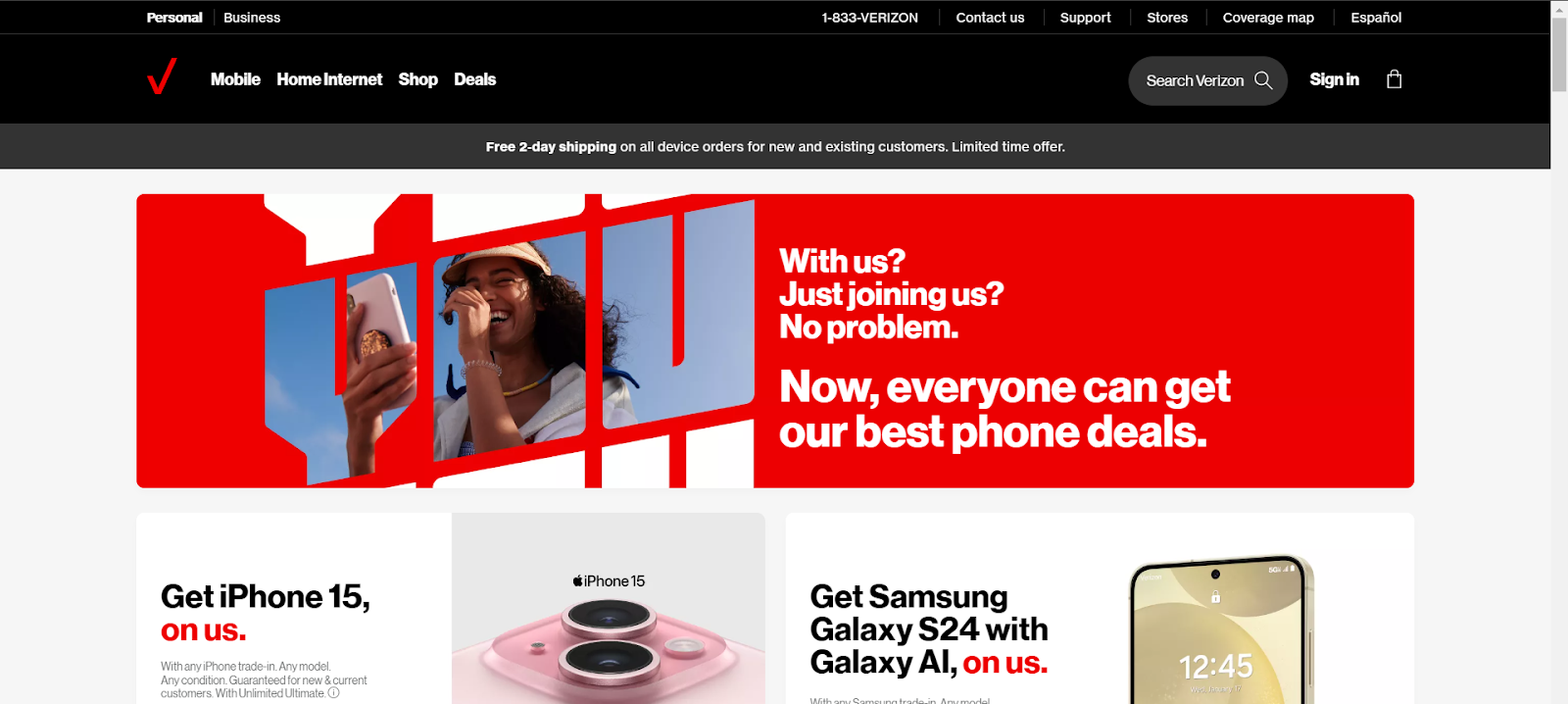Click the Search Verizon field
This screenshot has width=1568, height=704.
[1207, 80]
